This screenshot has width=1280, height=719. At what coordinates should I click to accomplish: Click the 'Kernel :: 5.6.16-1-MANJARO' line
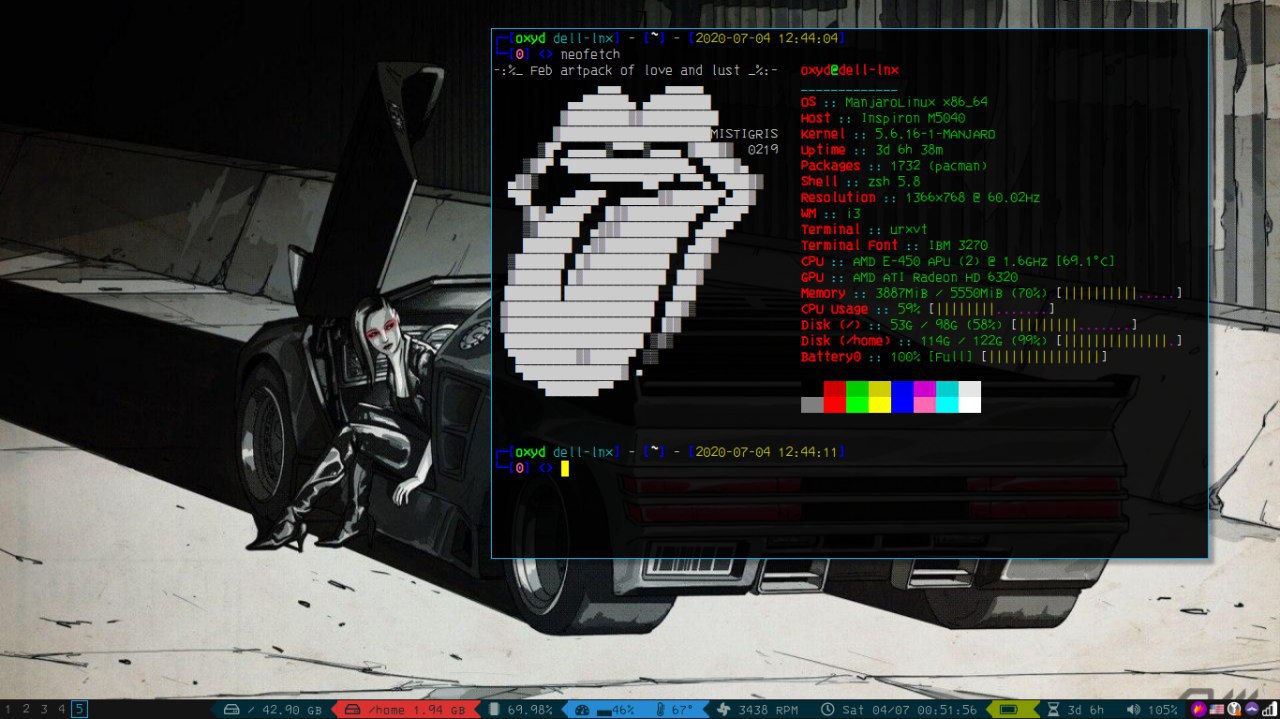pyautogui.click(x=898, y=134)
